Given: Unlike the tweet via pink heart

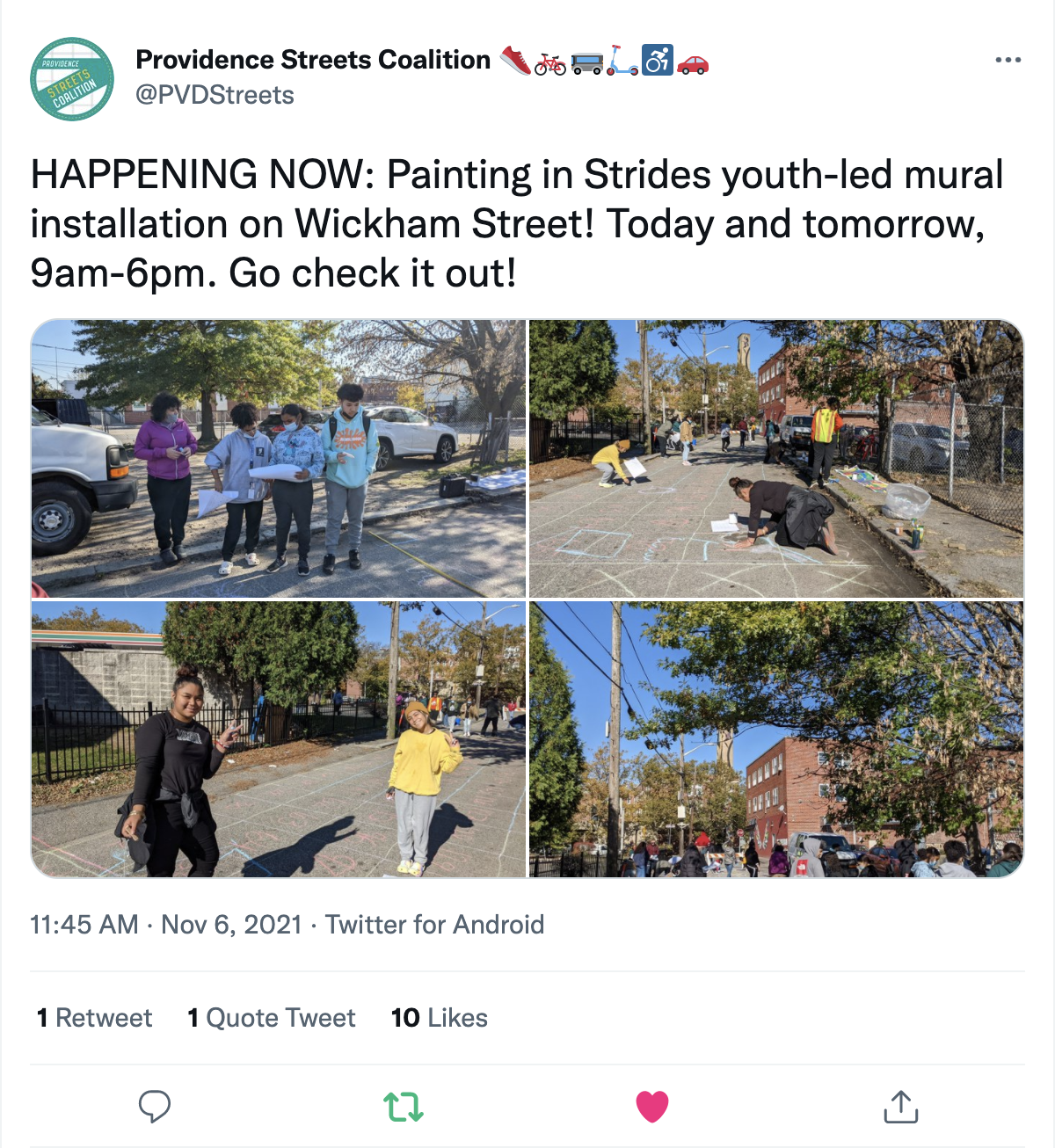Looking at the screenshot, I should 652,1107.
